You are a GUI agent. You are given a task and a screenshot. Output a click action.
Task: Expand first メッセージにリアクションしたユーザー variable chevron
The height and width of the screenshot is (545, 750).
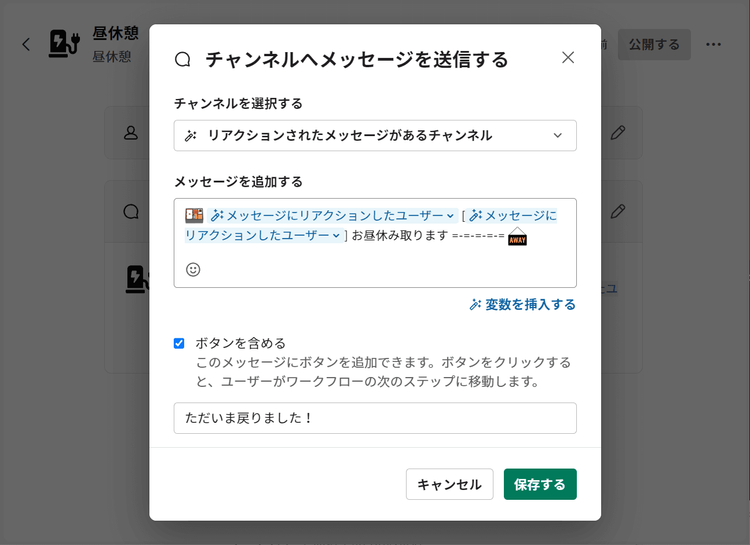(450, 216)
